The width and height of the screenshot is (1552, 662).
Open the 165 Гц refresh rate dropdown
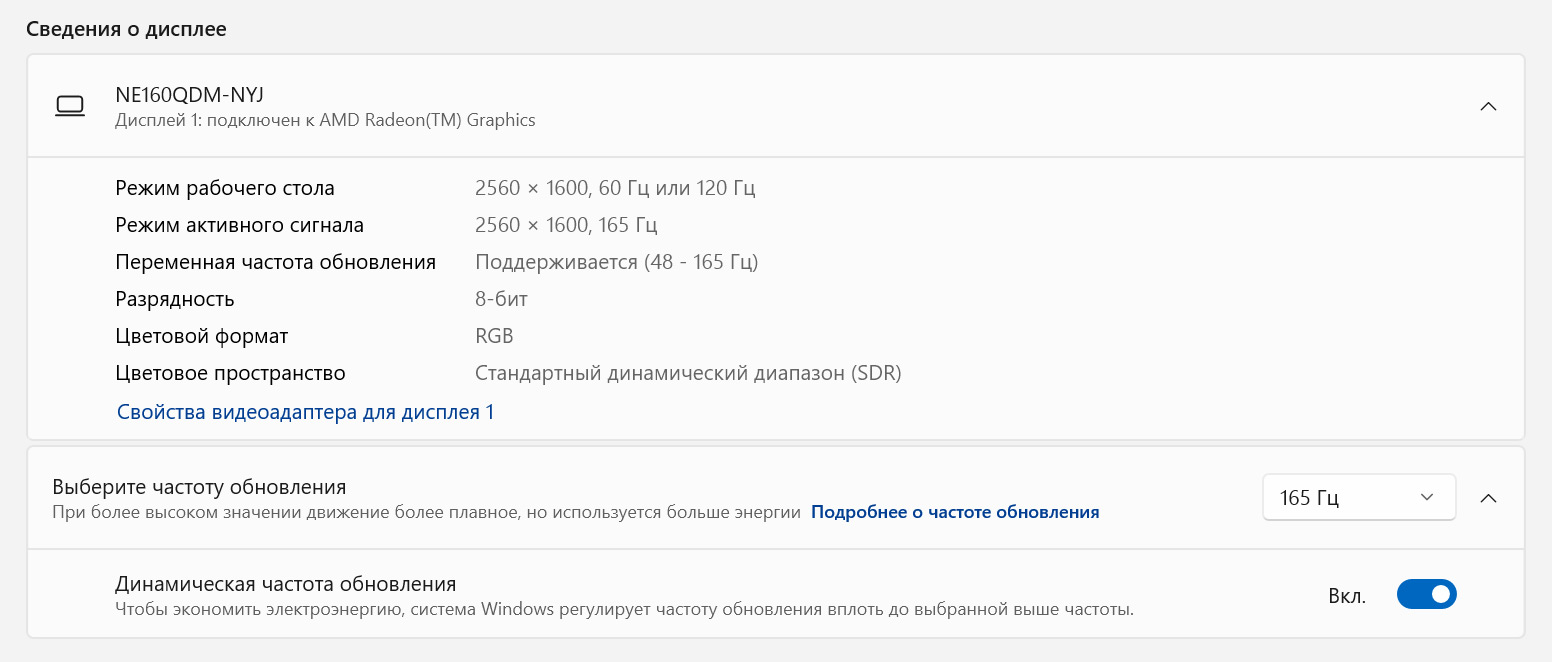(x=1358, y=497)
